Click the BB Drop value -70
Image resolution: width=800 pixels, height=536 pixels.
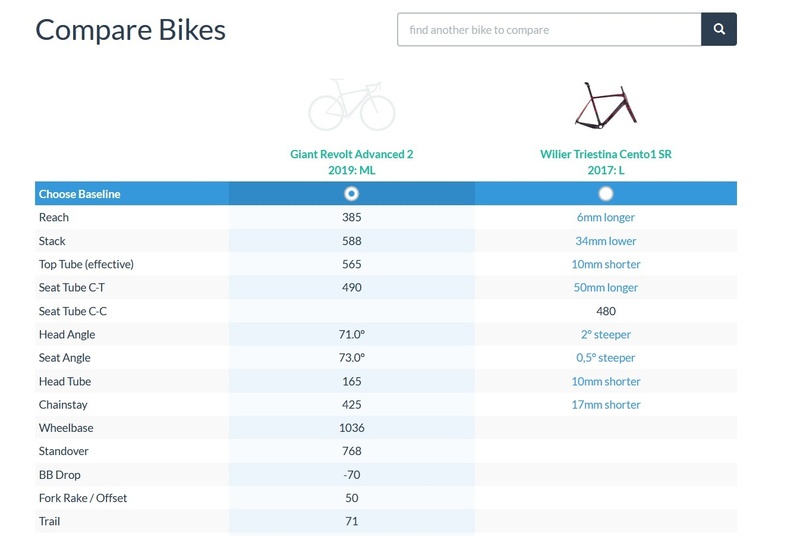point(352,475)
